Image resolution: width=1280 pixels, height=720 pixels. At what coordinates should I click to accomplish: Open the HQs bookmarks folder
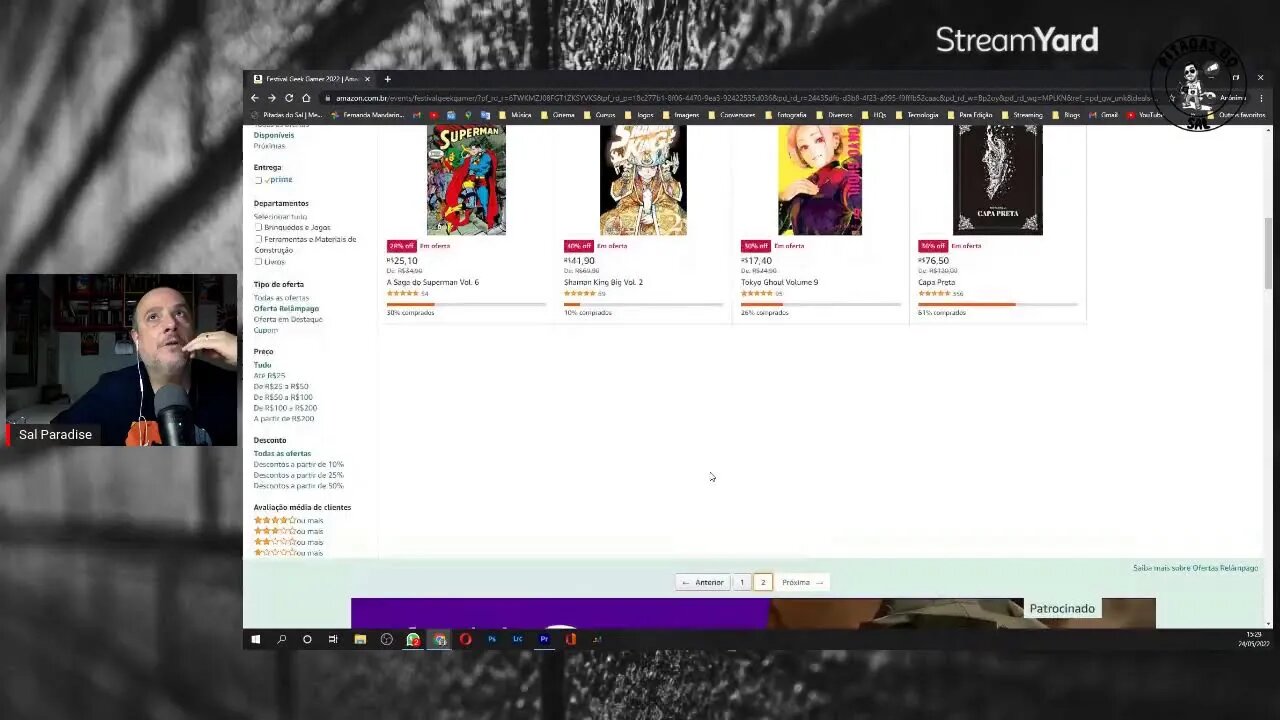click(874, 115)
